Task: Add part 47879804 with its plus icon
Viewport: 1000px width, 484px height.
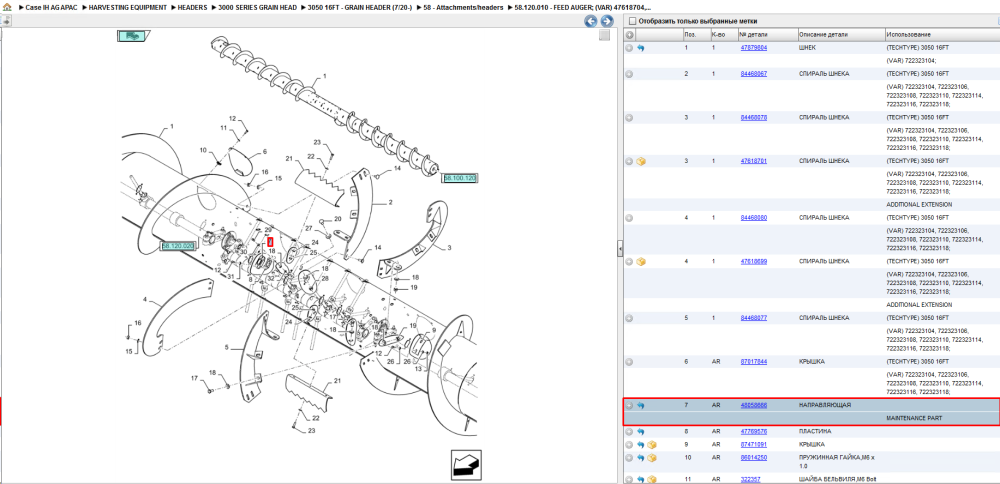Action: tap(629, 48)
